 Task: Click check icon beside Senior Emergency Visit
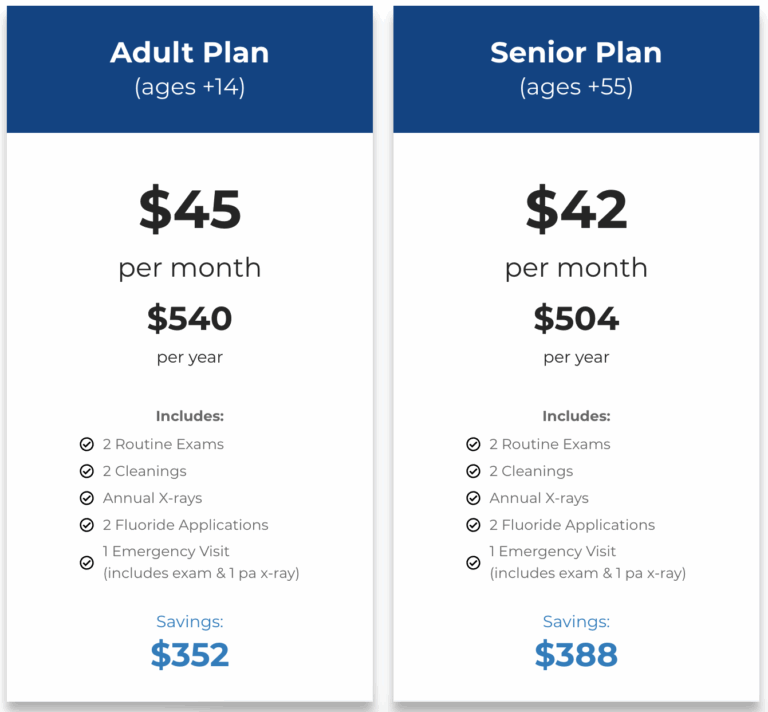tap(473, 562)
